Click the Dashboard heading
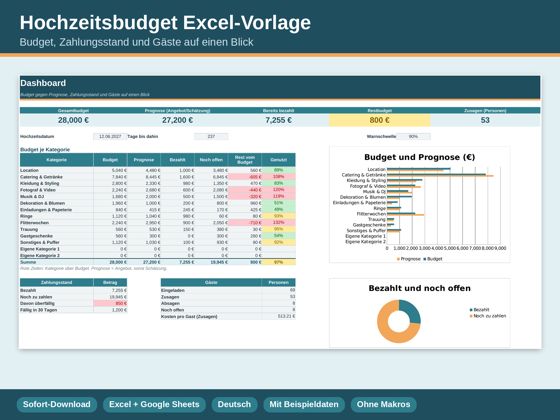 click(x=43, y=83)
